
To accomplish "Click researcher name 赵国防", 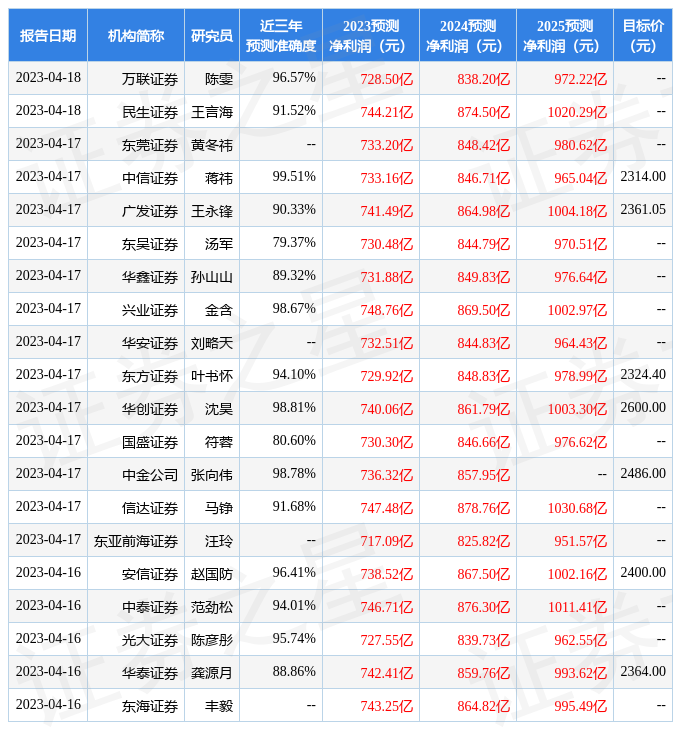I will coord(212,574).
